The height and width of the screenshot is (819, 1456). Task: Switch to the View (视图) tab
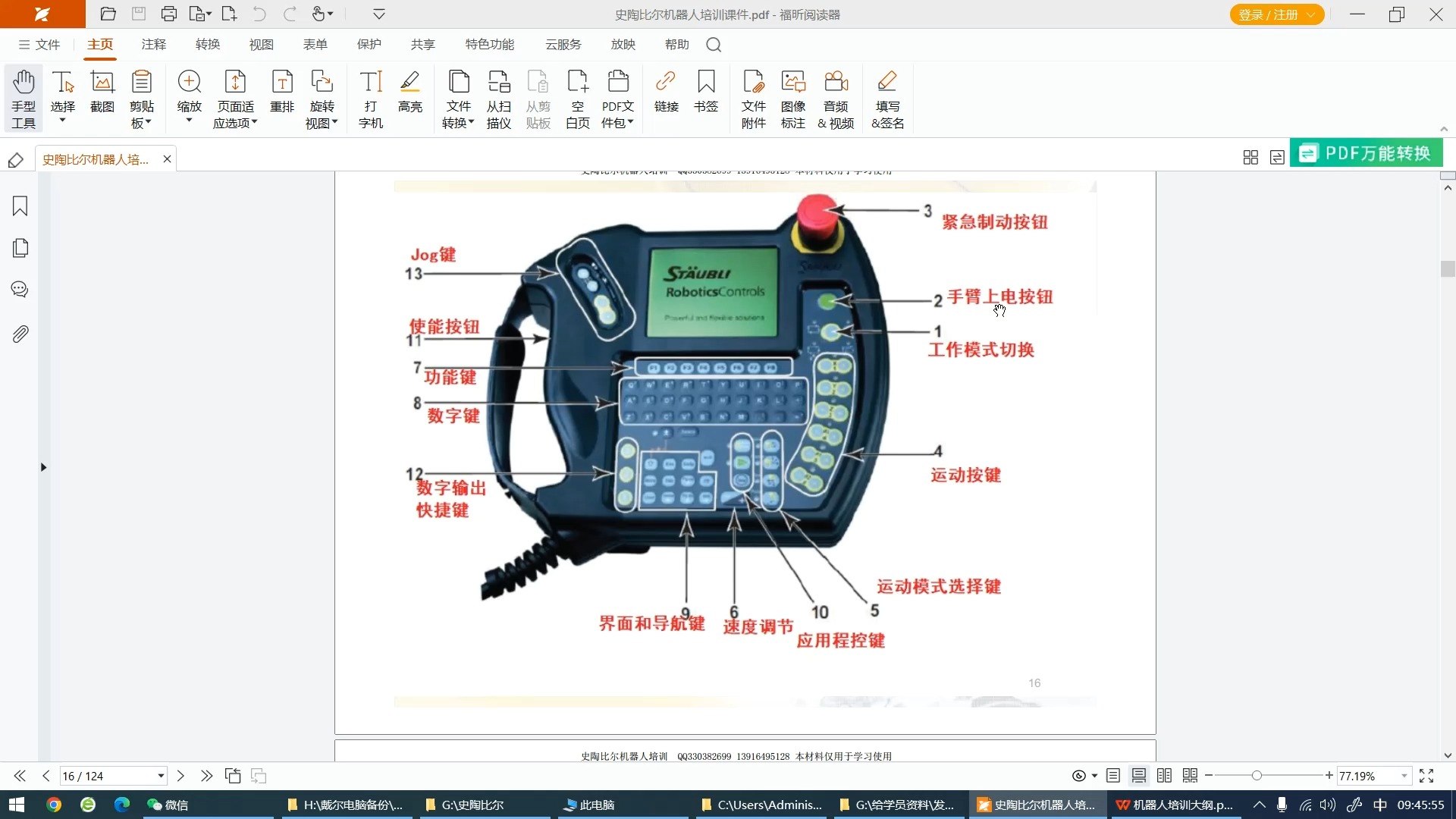click(x=262, y=45)
